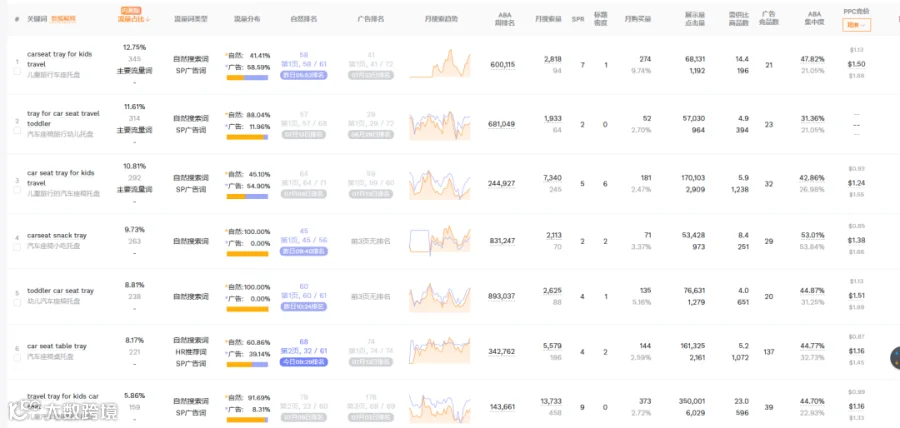Viewport: 900px width, 428px height.
Task: Check the box beside 'car seat table tray'
Action: tap(17, 357)
